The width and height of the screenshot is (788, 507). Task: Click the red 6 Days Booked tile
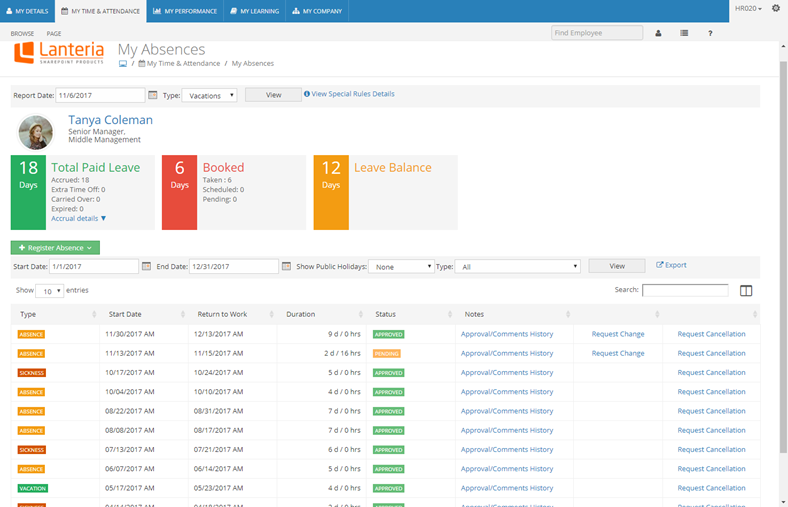click(x=179, y=192)
